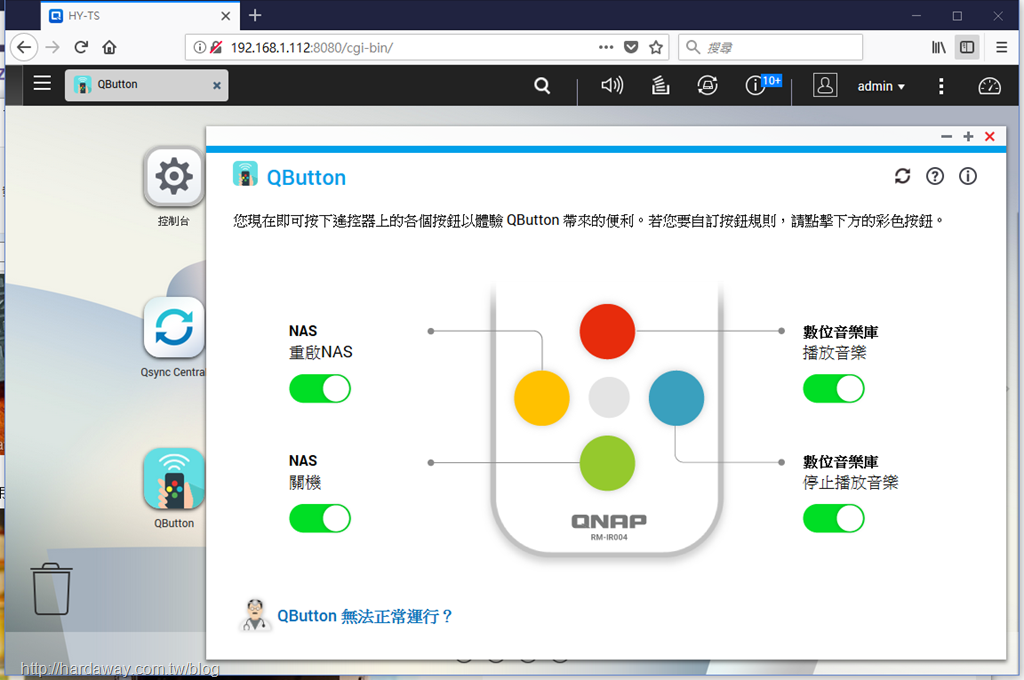Close the HY-TS browser tab

click(225, 16)
